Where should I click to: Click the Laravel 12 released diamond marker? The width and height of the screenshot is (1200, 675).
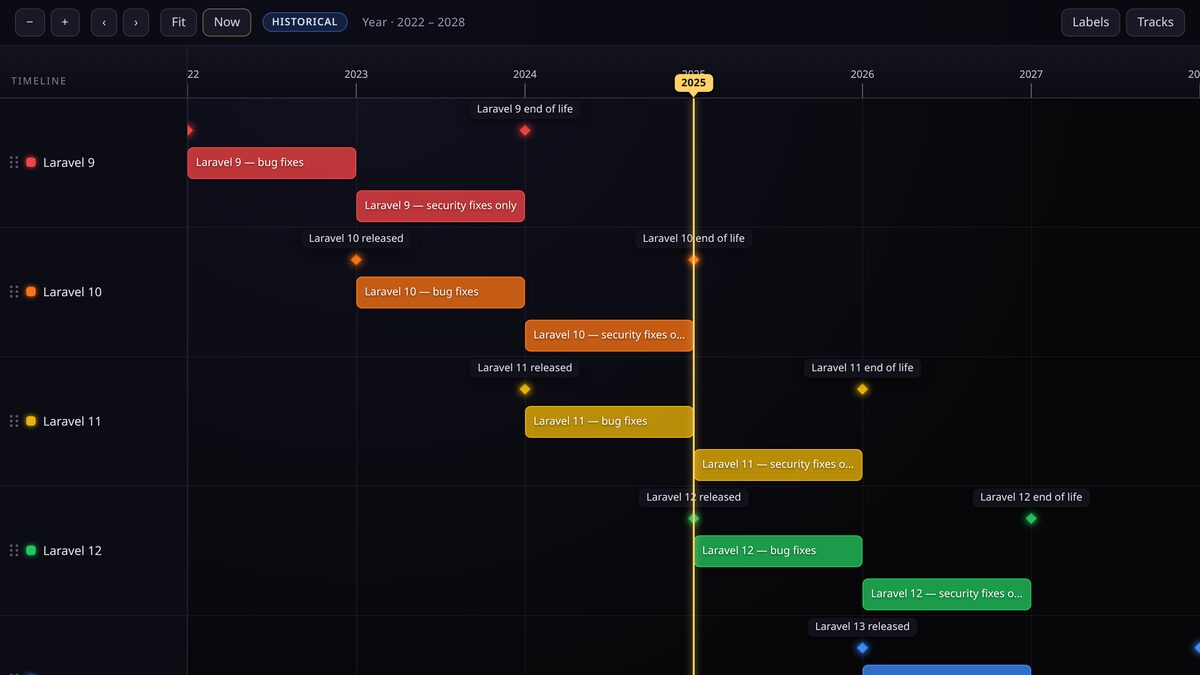[x=694, y=518]
